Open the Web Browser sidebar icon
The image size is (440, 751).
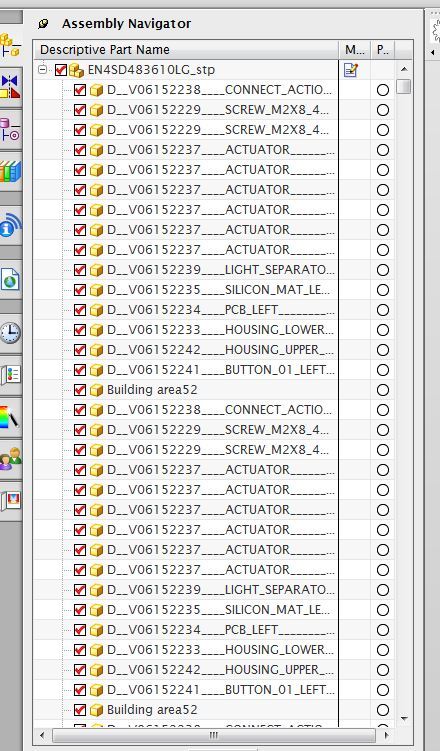(x=10, y=279)
